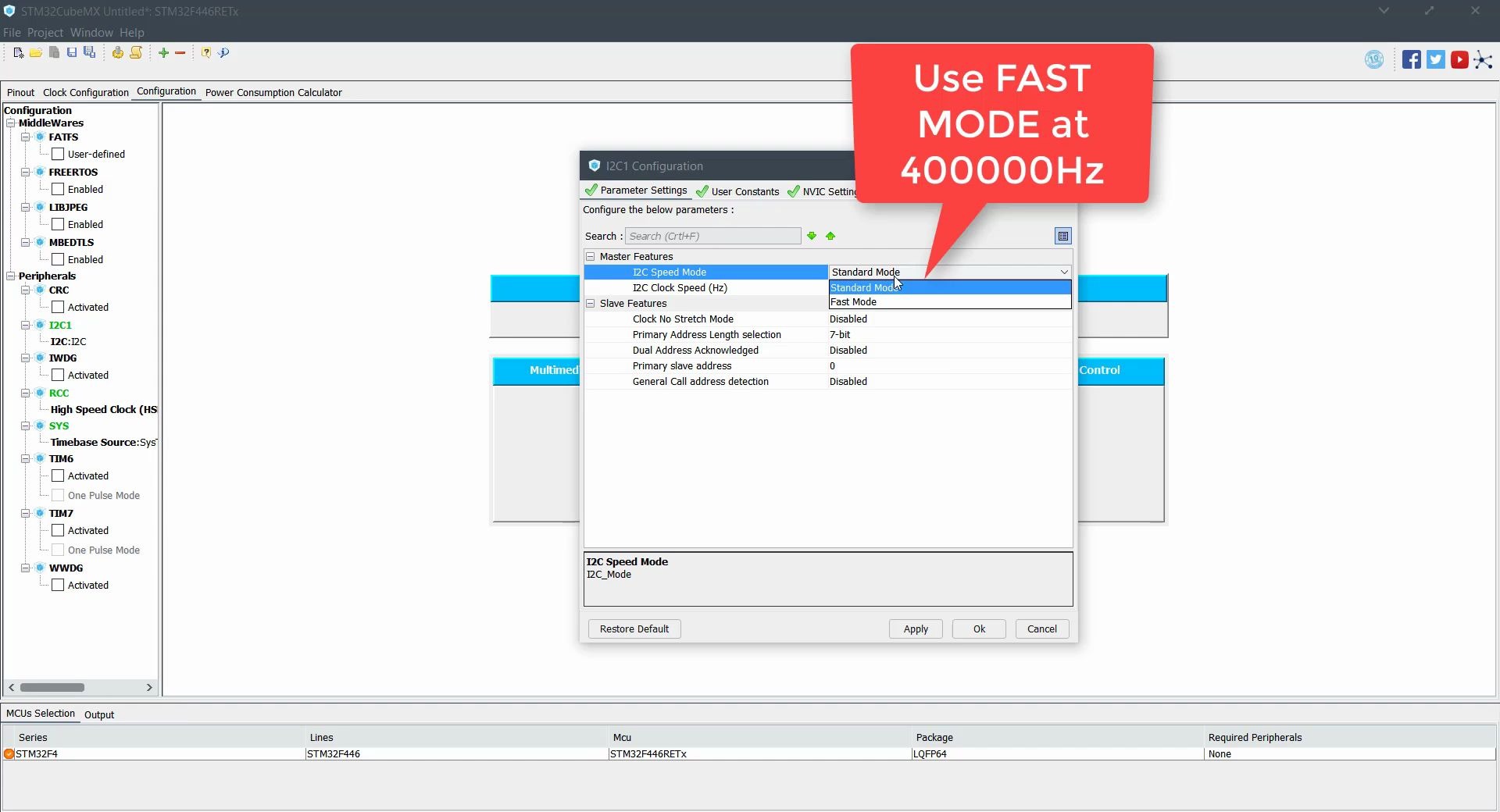The height and width of the screenshot is (812, 1500).
Task: Confirm with the Ok button
Action: pos(979,629)
